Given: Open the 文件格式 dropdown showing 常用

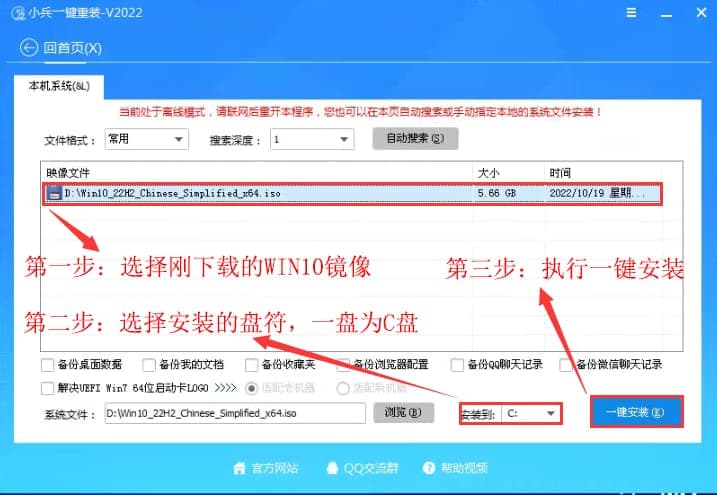Looking at the screenshot, I should pyautogui.click(x=147, y=139).
